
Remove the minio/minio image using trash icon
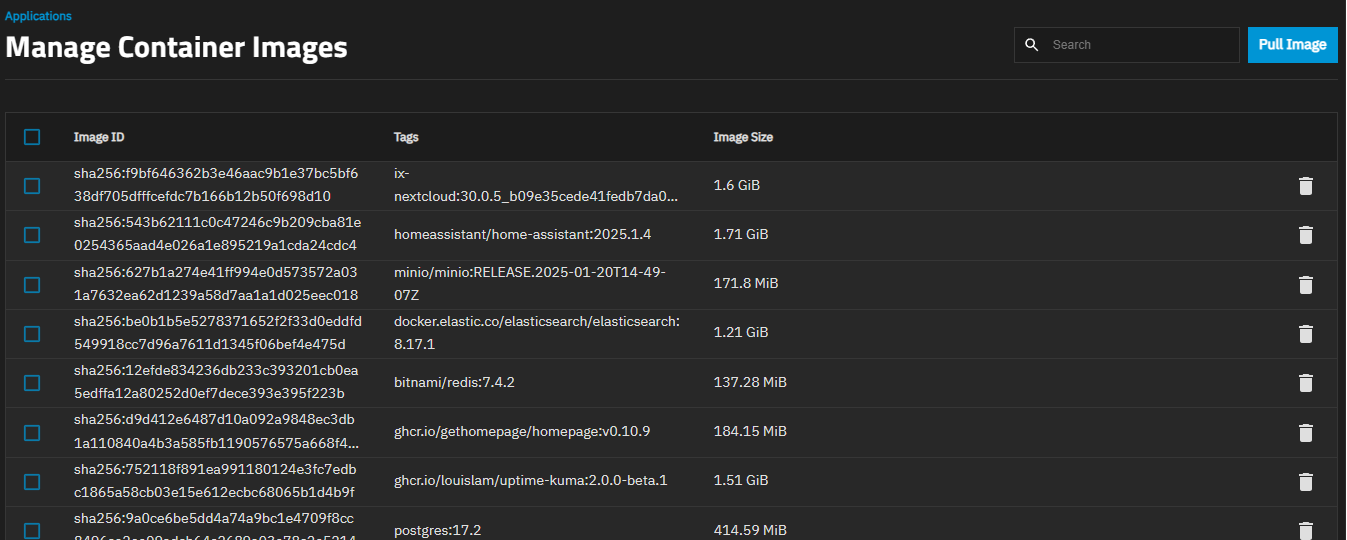(x=1305, y=285)
